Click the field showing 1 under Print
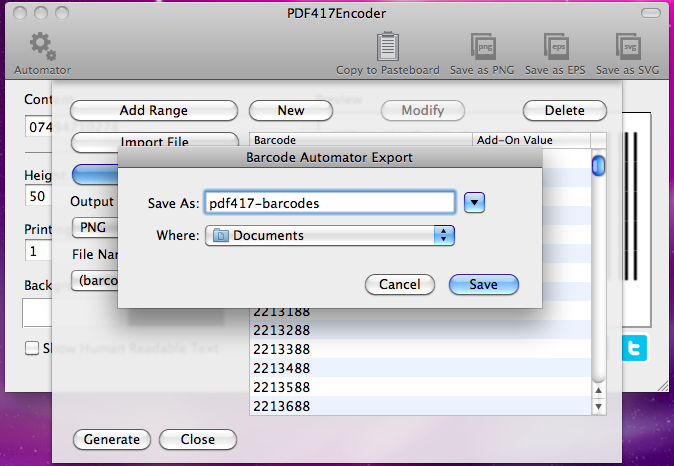674x466 pixels. point(38,251)
